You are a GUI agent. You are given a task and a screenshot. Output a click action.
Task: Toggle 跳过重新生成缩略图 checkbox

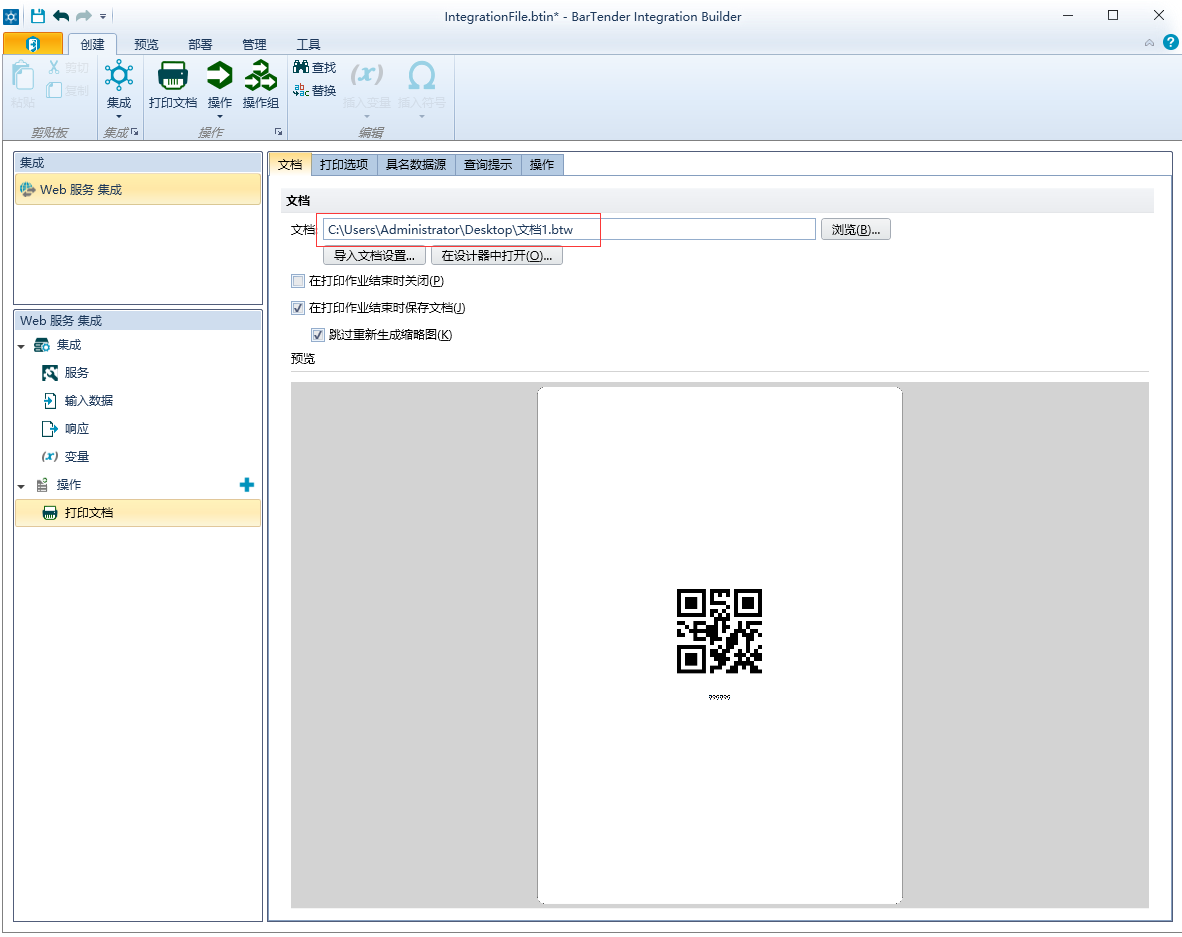pos(318,335)
